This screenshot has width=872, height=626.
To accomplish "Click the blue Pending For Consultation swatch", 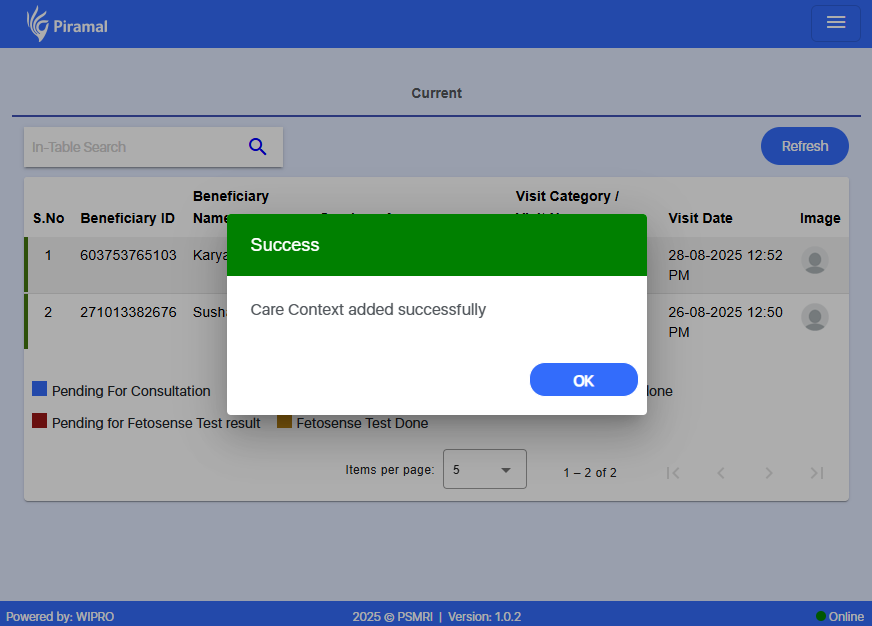I will pos(40,389).
